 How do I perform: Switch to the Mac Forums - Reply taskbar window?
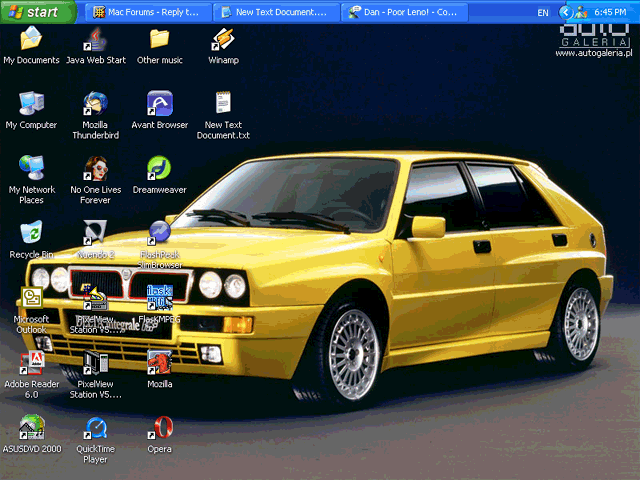148,12
